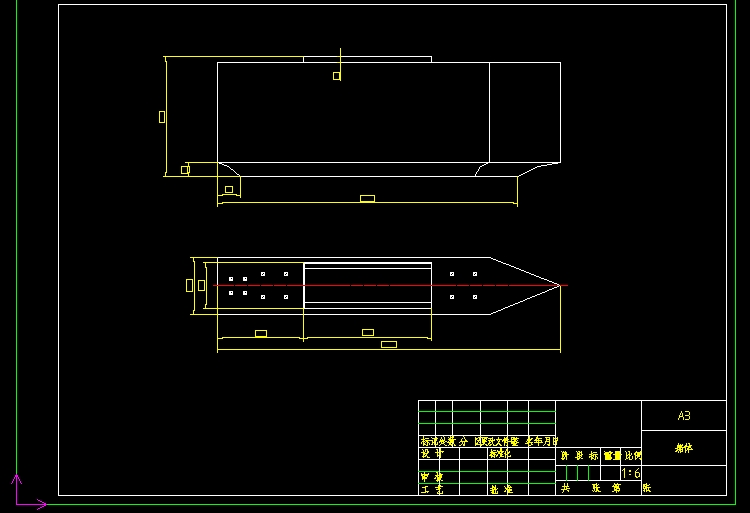
Task: Click the 1:6 scale value
Action: [630, 473]
